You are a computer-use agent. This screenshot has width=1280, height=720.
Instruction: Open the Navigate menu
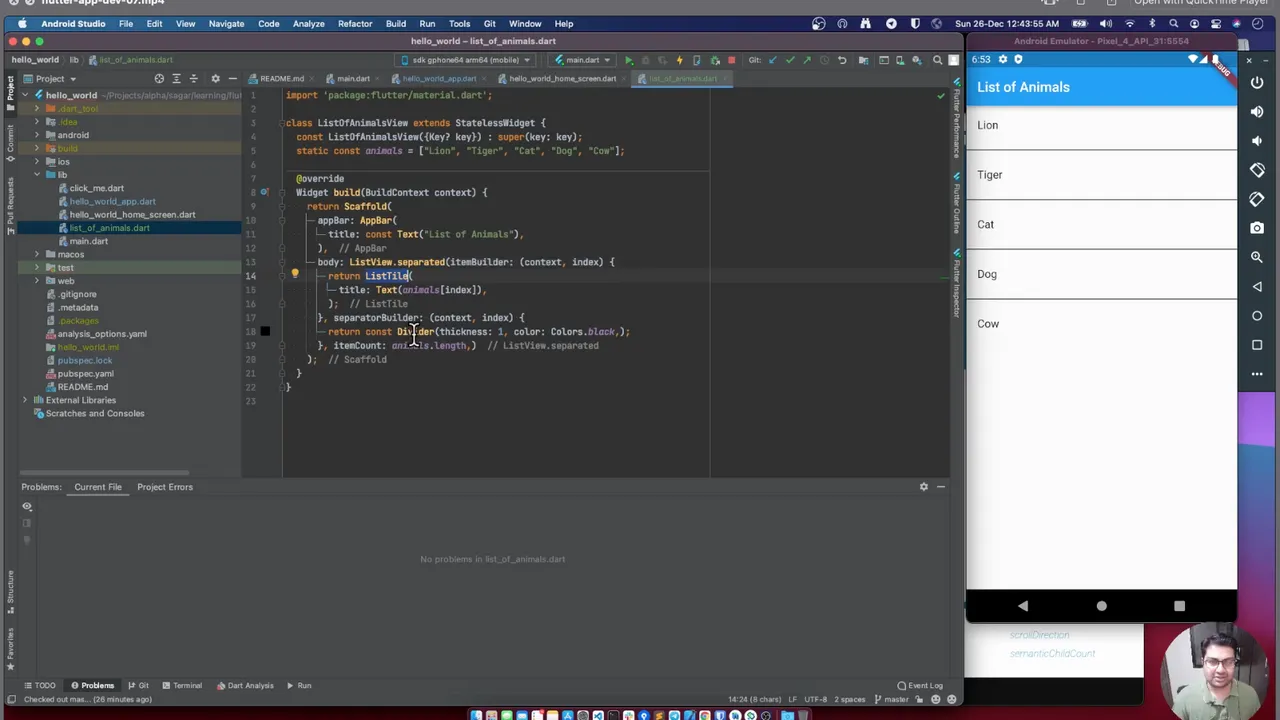[226, 23]
